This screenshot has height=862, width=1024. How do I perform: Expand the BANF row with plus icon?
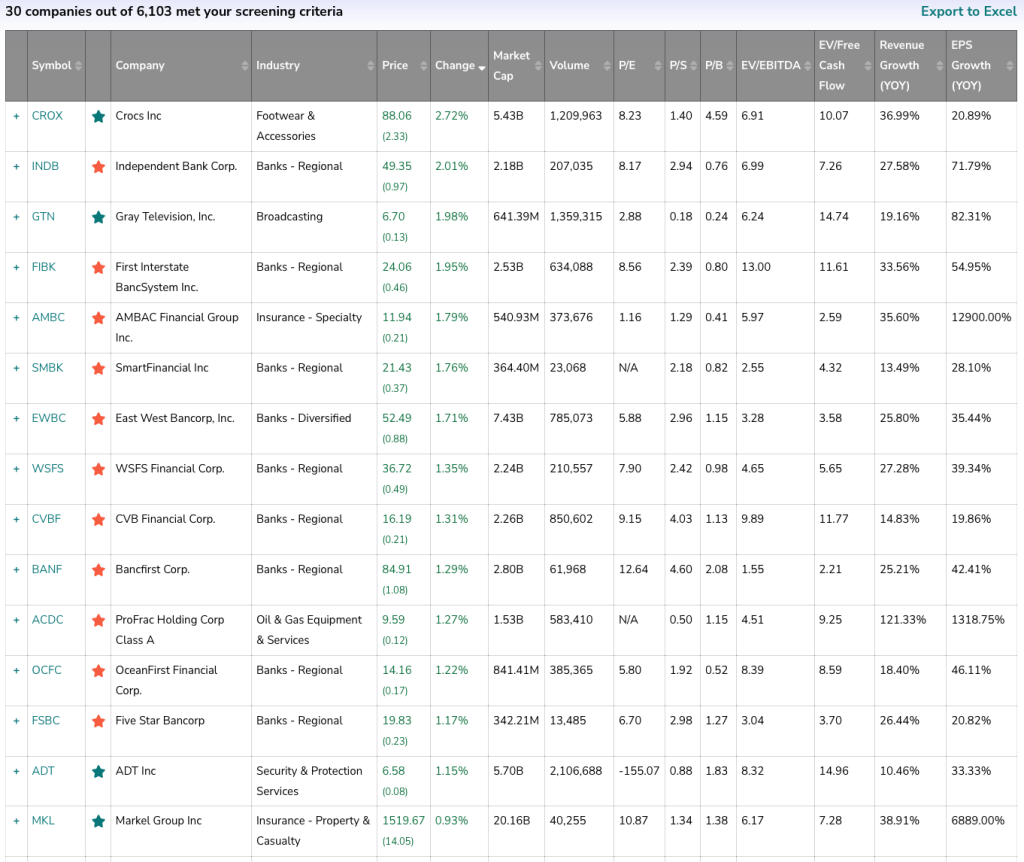16,569
